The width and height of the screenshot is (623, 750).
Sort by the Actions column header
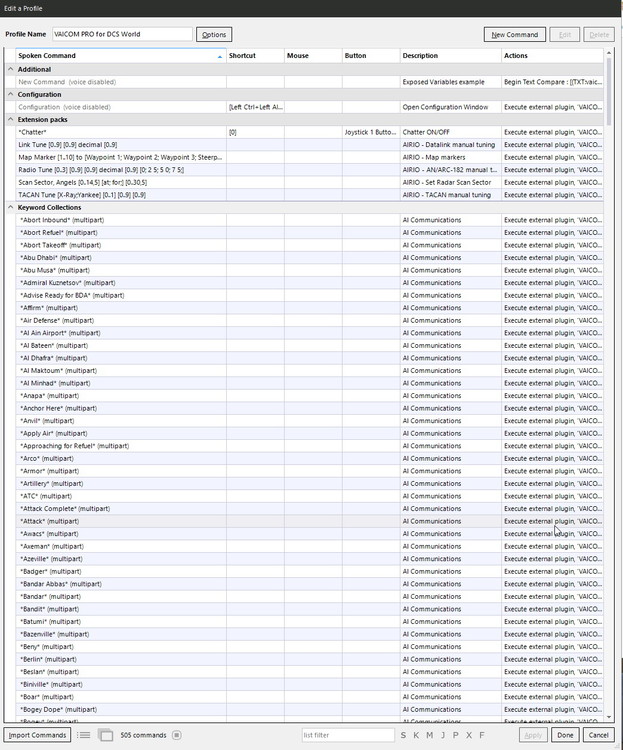[552, 55]
